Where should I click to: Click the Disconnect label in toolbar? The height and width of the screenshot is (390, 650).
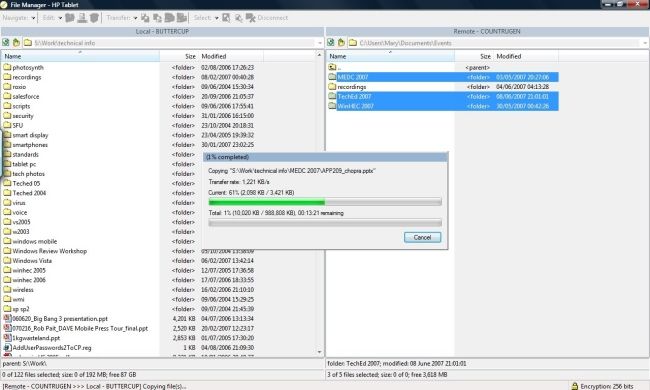click(x=272, y=18)
